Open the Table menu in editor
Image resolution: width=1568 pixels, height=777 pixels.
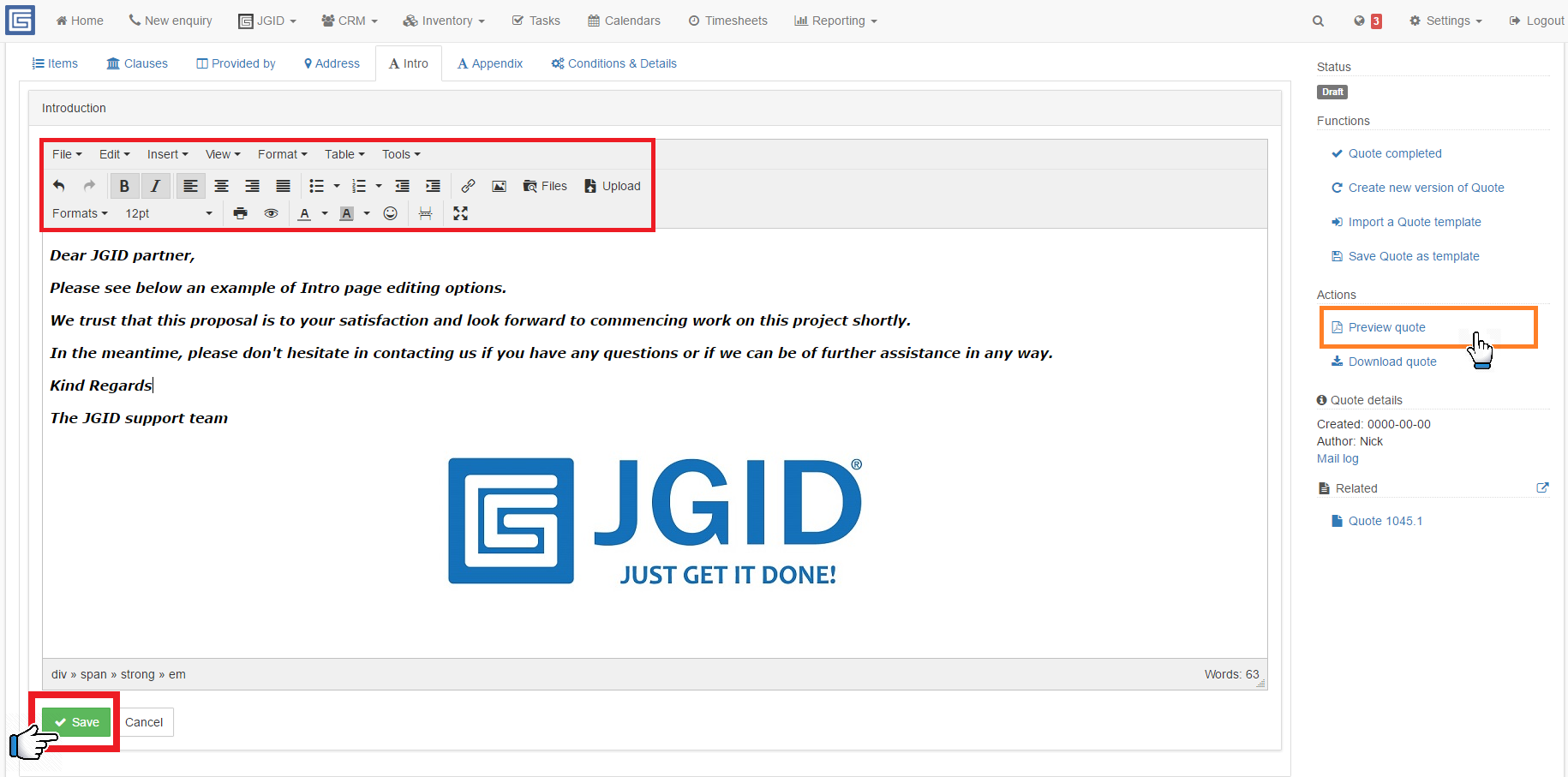pyautogui.click(x=344, y=154)
